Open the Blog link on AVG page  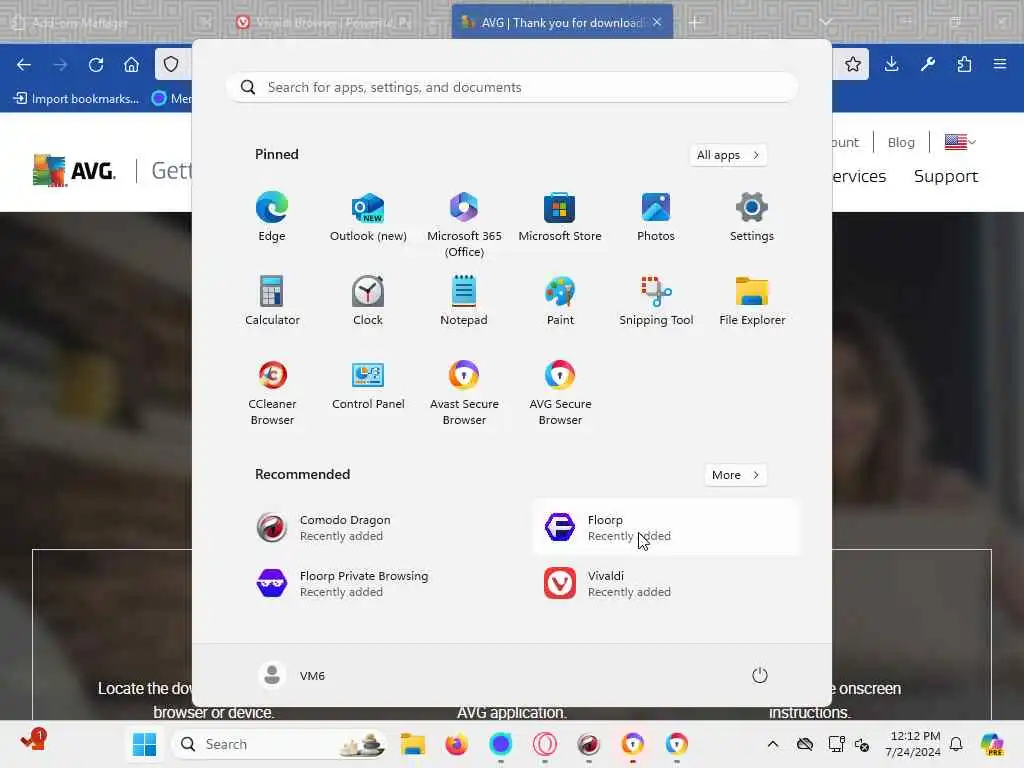click(901, 142)
